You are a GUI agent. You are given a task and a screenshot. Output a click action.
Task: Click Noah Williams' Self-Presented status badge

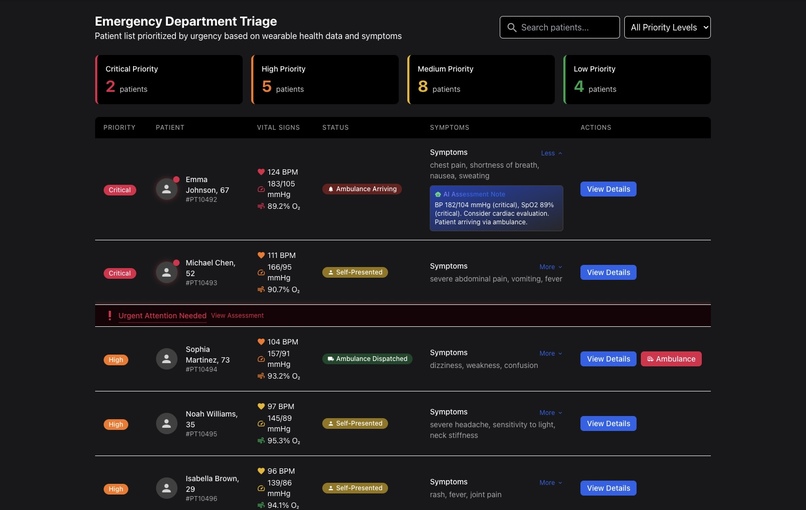pyautogui.click(x=355, y=424)
